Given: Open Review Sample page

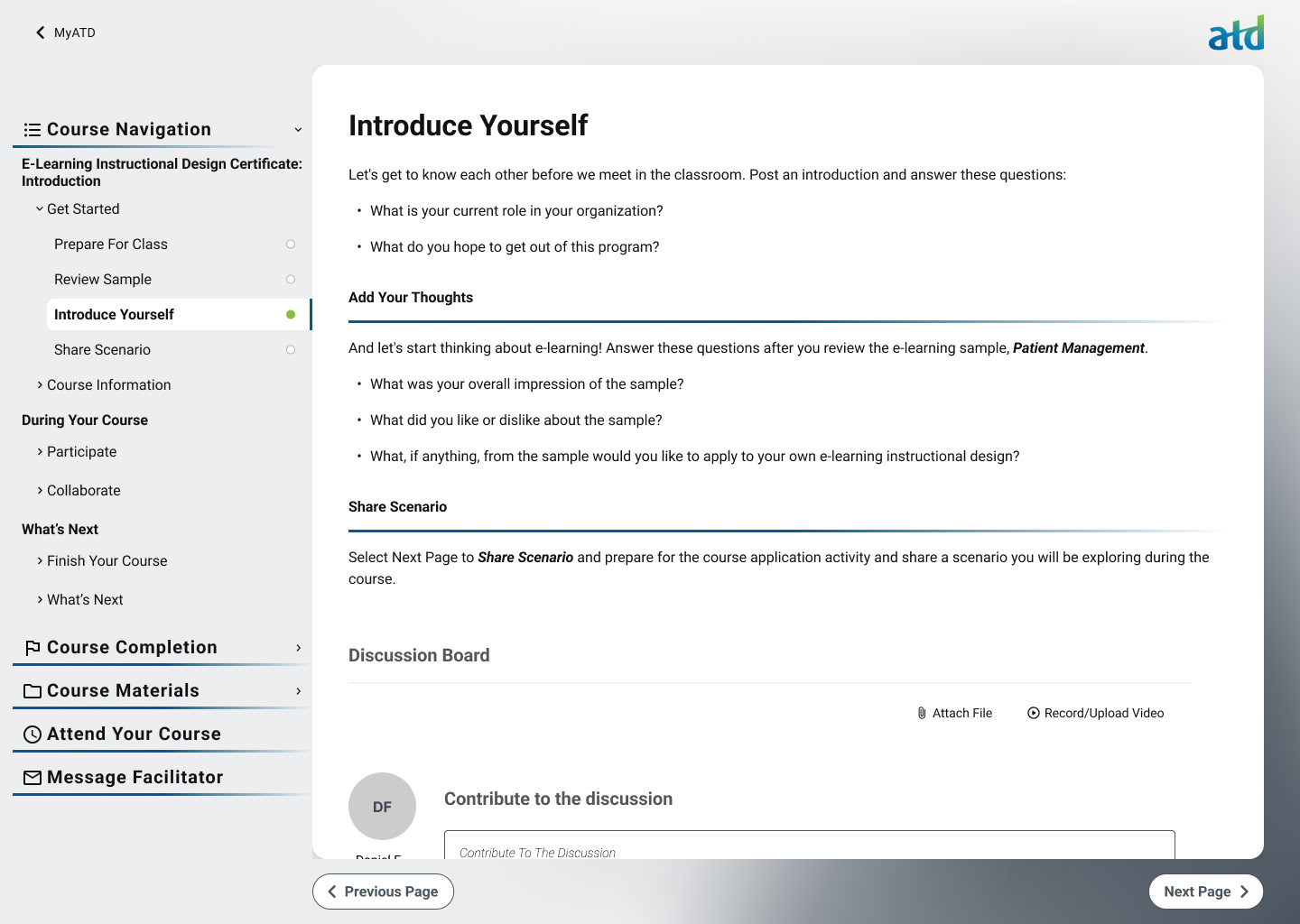Looking at the screenshot, I should tap(103, 280).
